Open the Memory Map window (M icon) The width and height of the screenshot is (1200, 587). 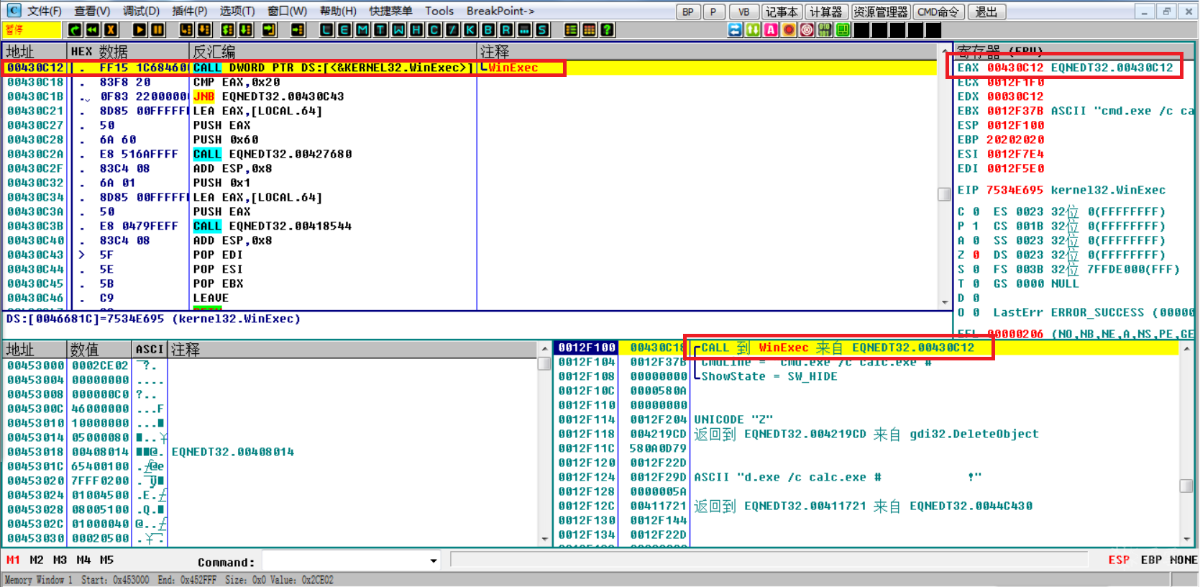(x=362, y=30)
